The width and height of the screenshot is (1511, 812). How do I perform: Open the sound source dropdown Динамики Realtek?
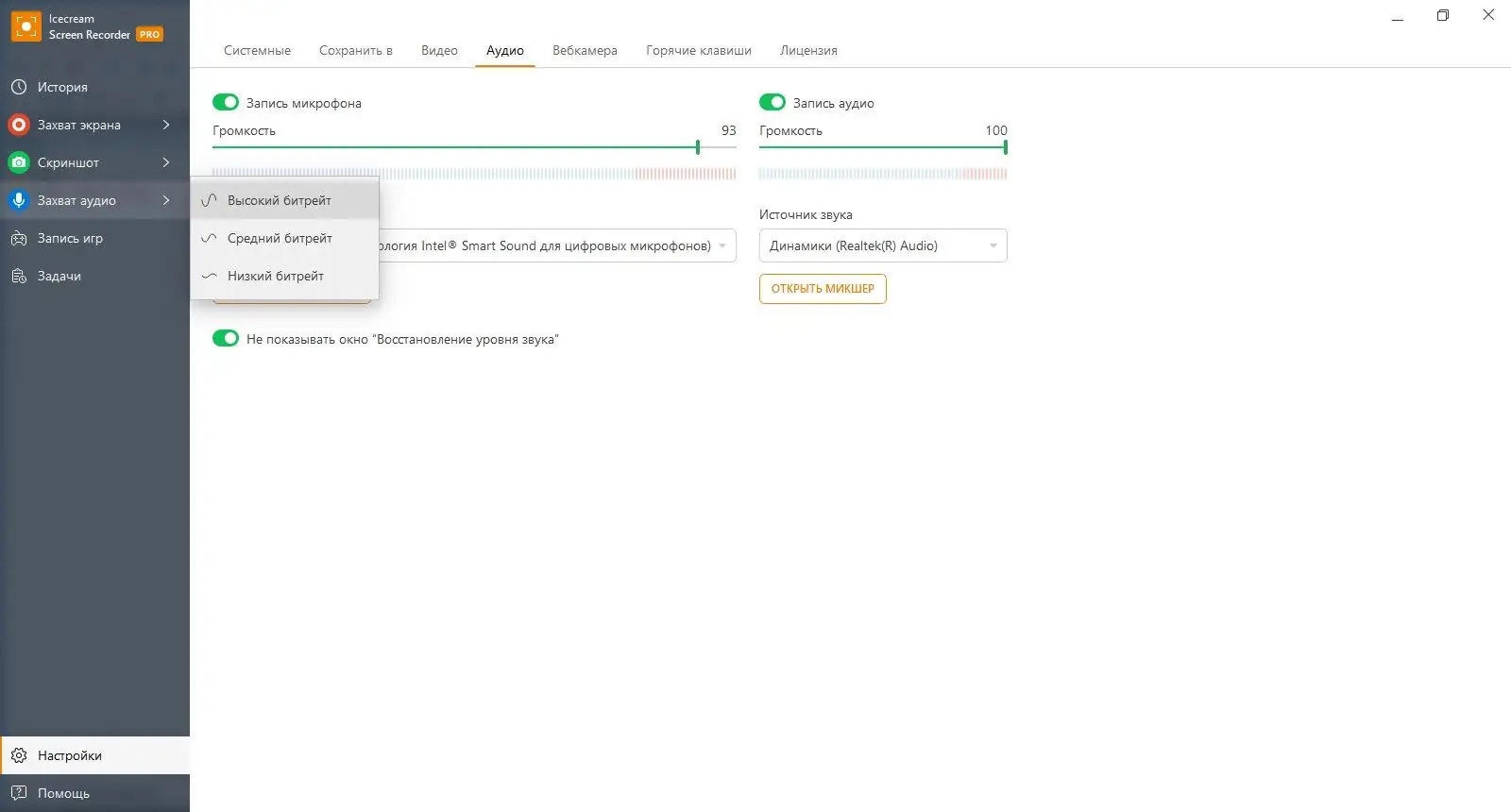tap(883, 245)
